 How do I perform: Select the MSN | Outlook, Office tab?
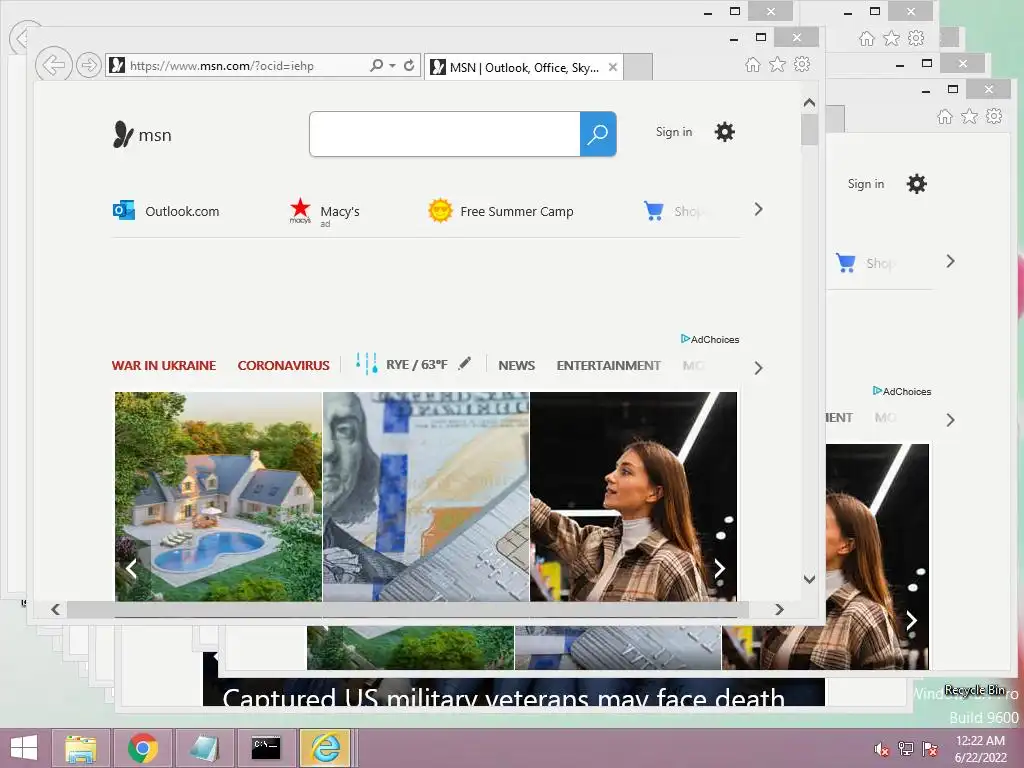coord(524,67)
